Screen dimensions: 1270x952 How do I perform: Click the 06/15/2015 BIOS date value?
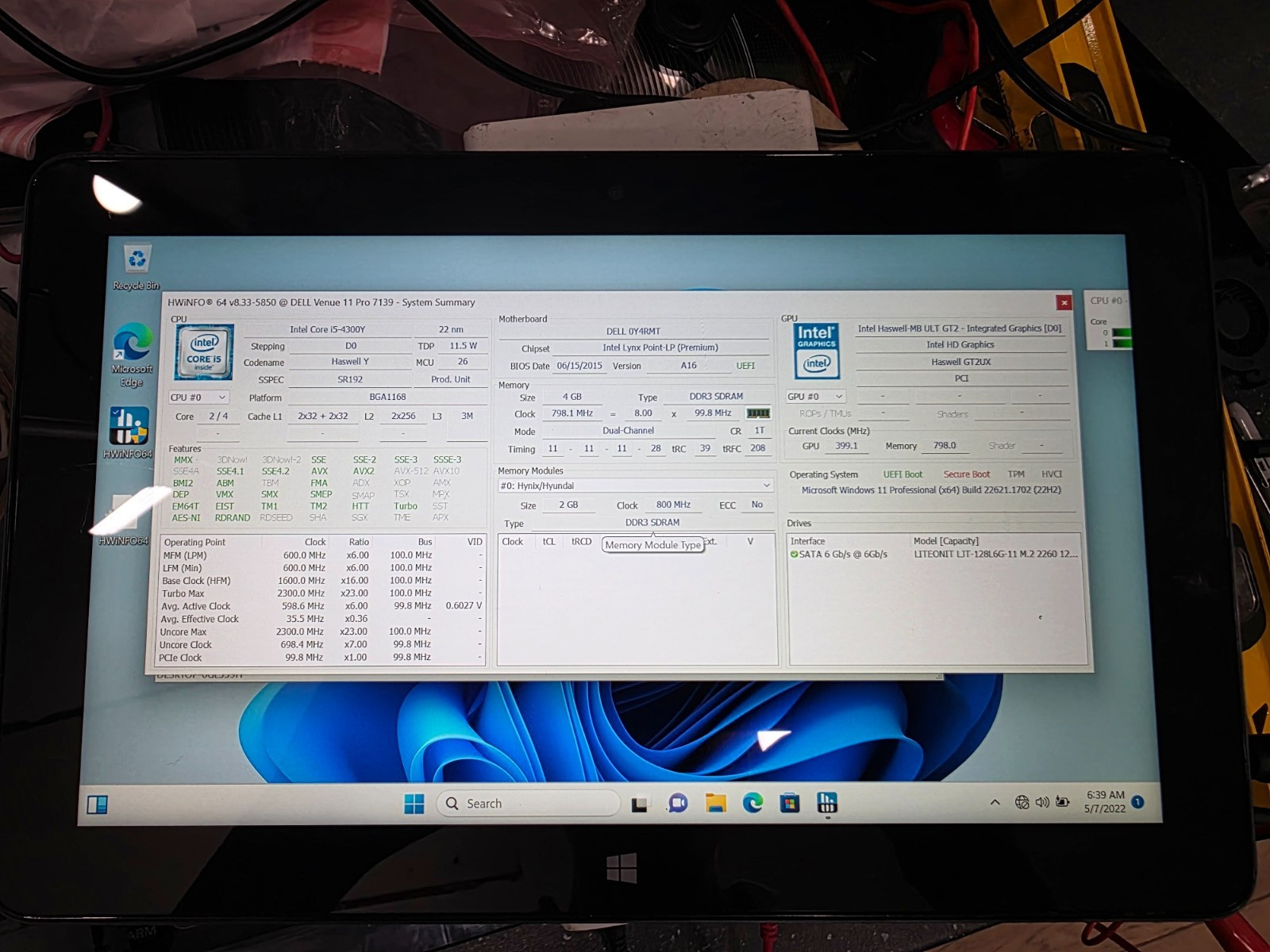click(x=579, y=366)
